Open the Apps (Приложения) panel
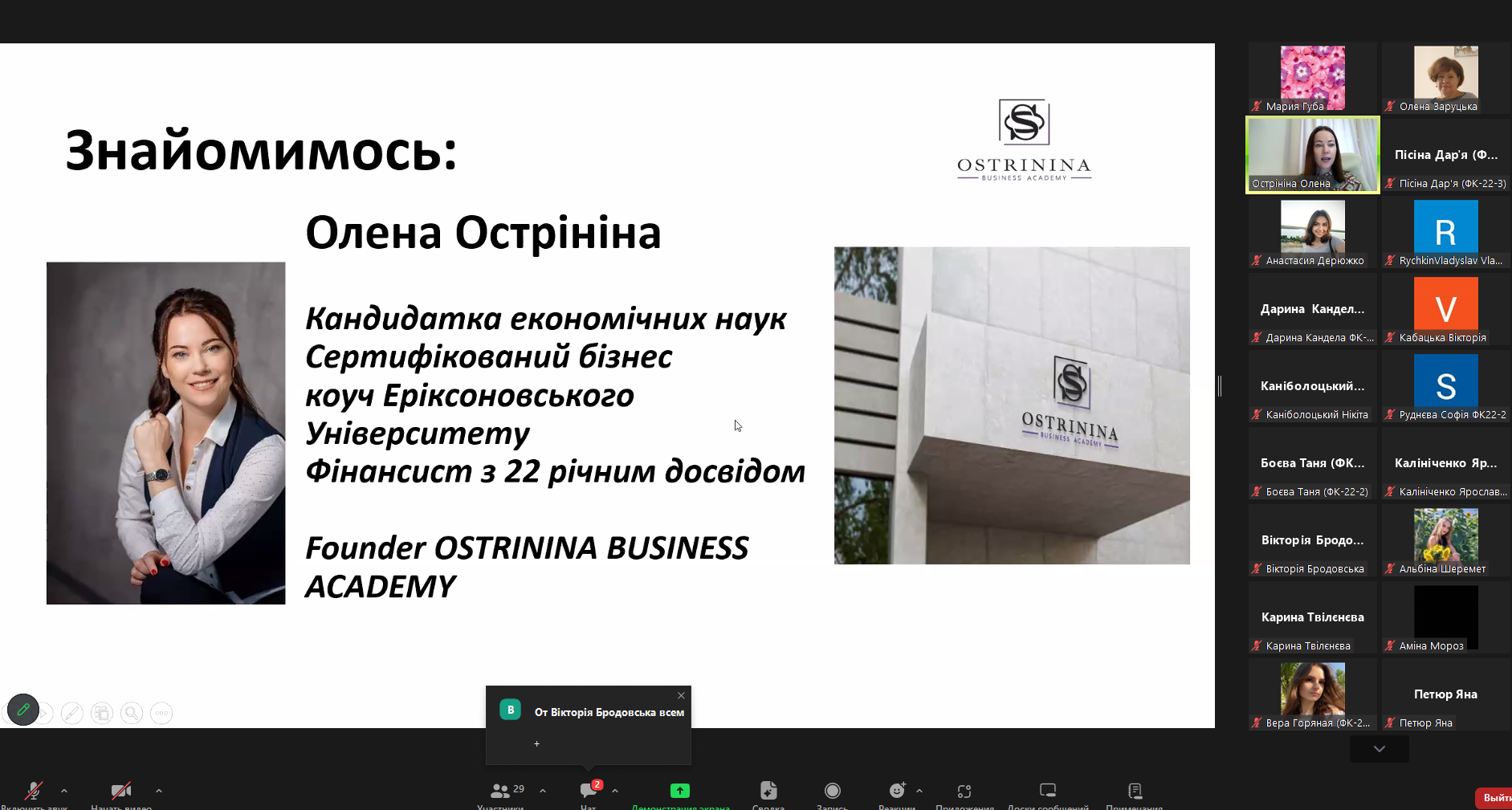The image size is (1512, 810). 964,791
